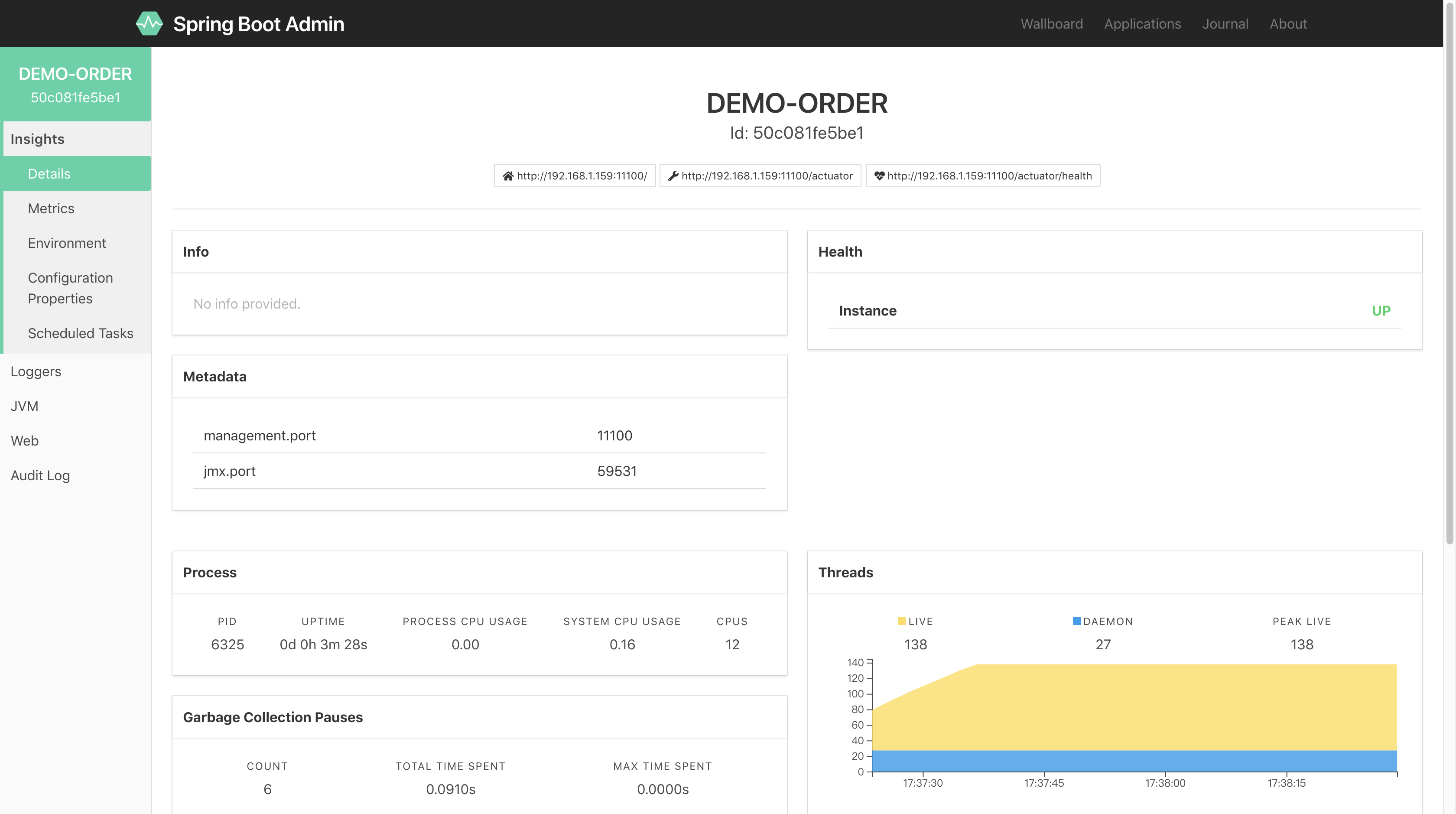Click the wrench icon on the actuator URL

pos(673,176)
